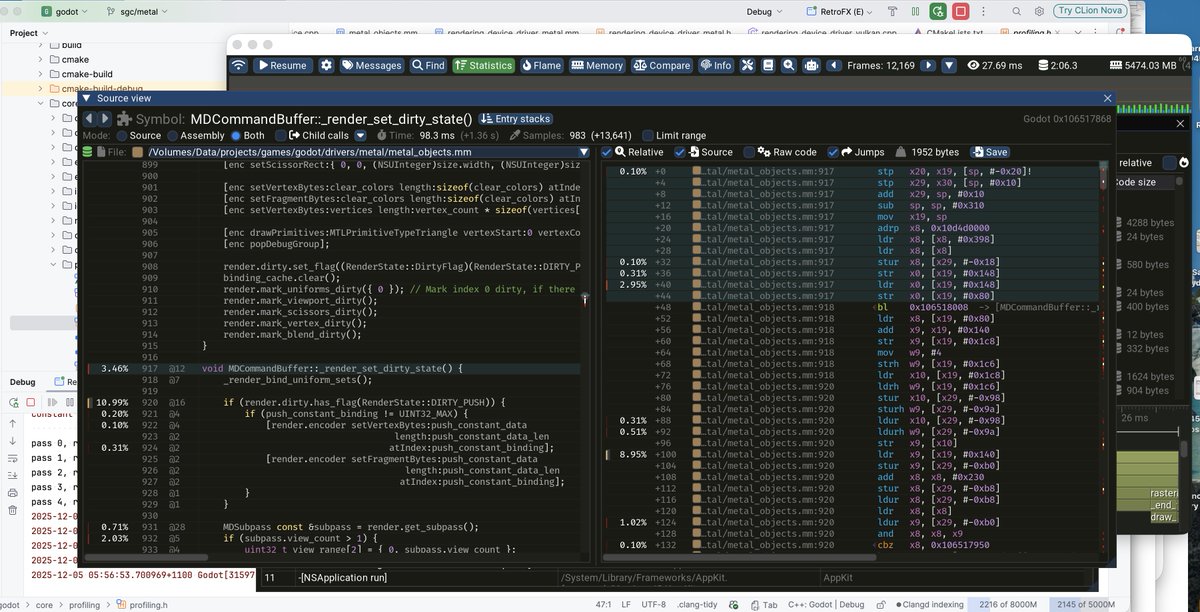Open Tracy options gear icon

(x=326, y=65)
